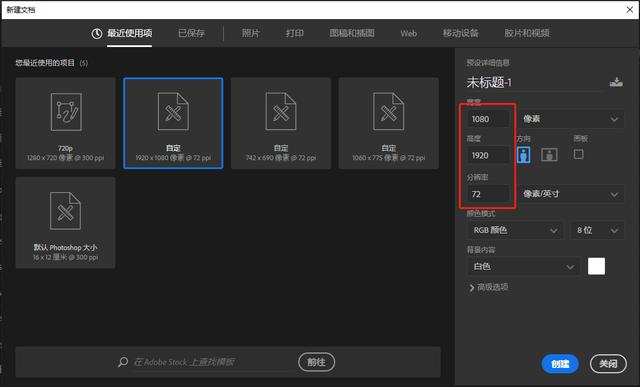Viewport: 640px width, 387px height.
Task: Select the 自定 1920 x 1080 preset
Action: point(173,123)
